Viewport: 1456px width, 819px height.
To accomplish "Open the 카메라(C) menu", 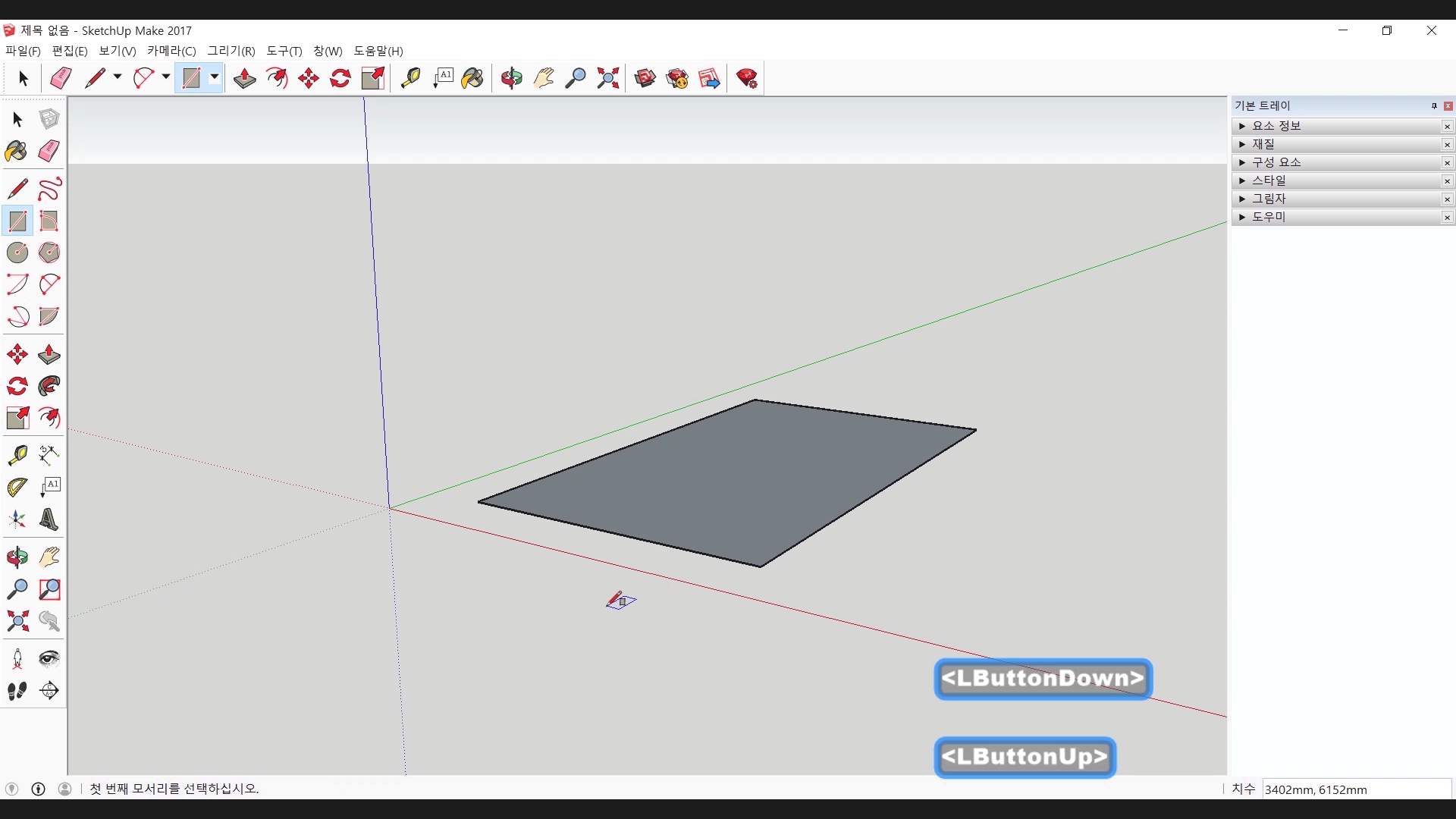I will click(x=171, y=51).
